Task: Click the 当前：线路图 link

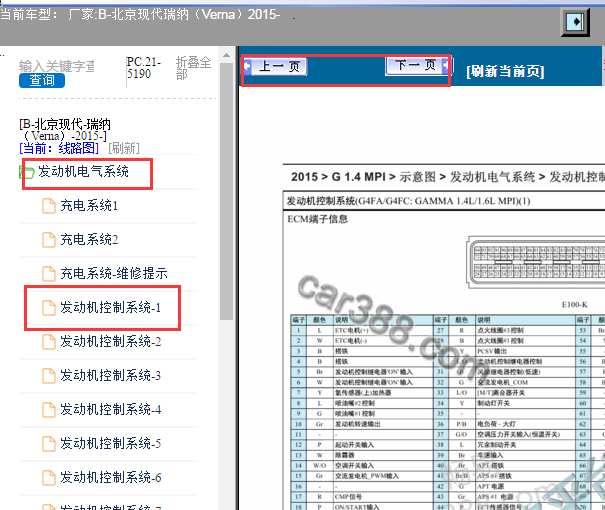Action: (59, 148)
